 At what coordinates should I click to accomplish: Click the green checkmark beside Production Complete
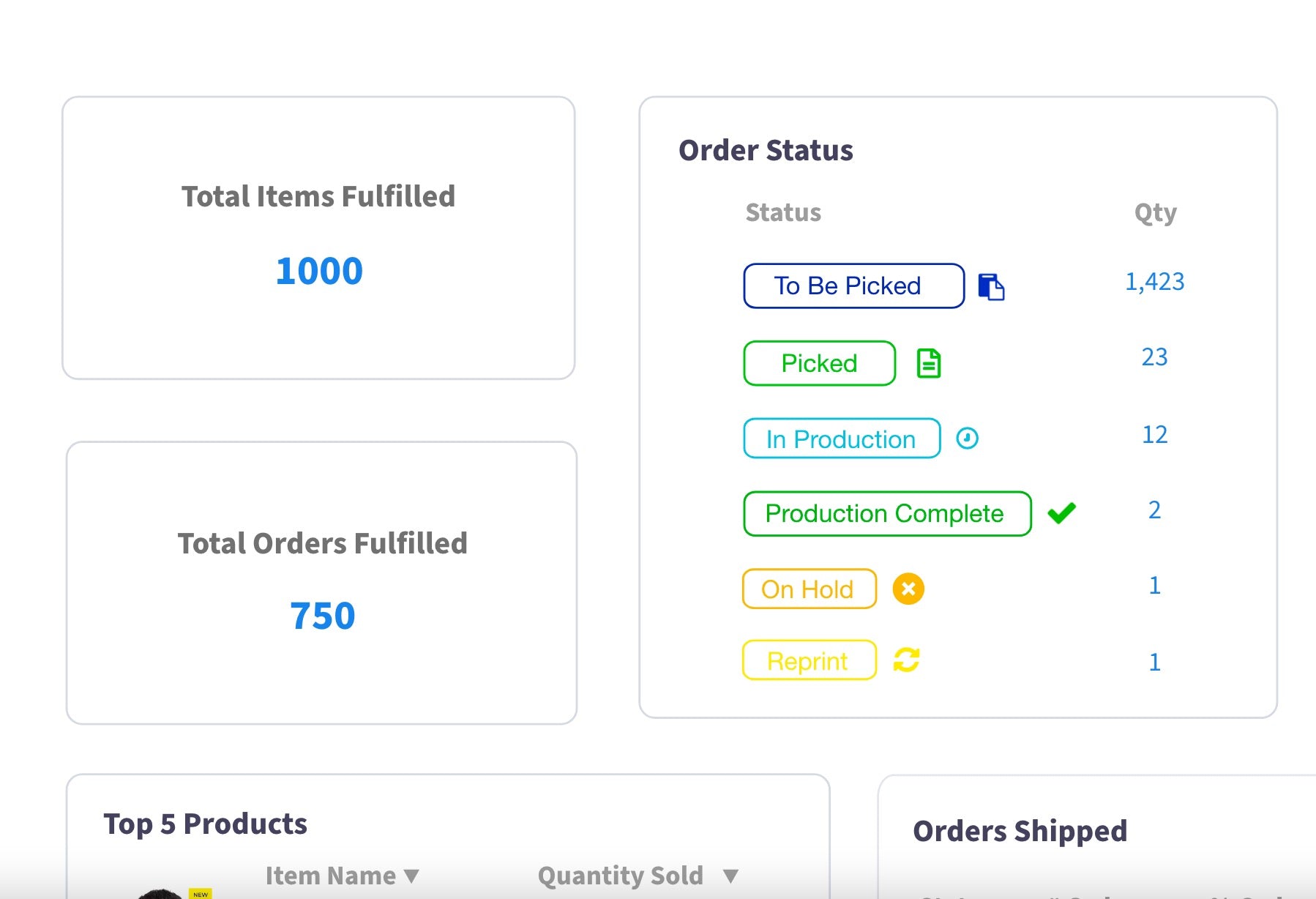pos(1061,513)
